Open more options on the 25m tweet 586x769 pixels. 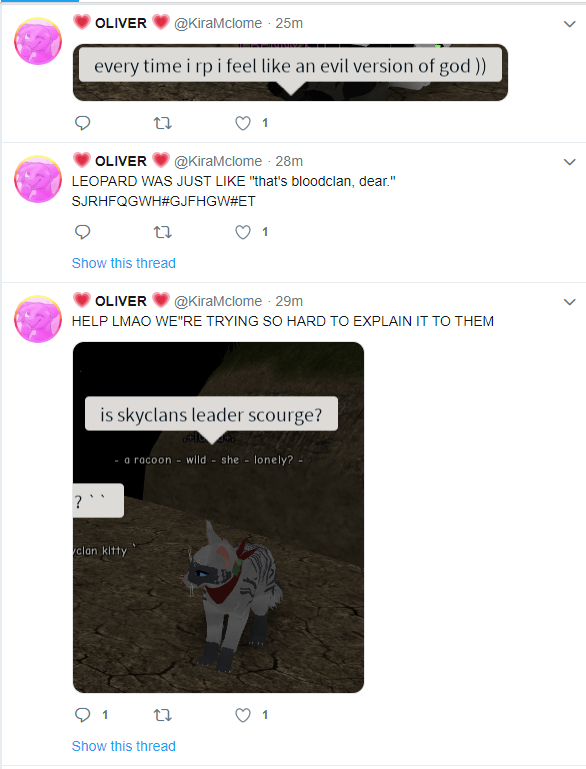pyautogui.click(x=569, y=24)
